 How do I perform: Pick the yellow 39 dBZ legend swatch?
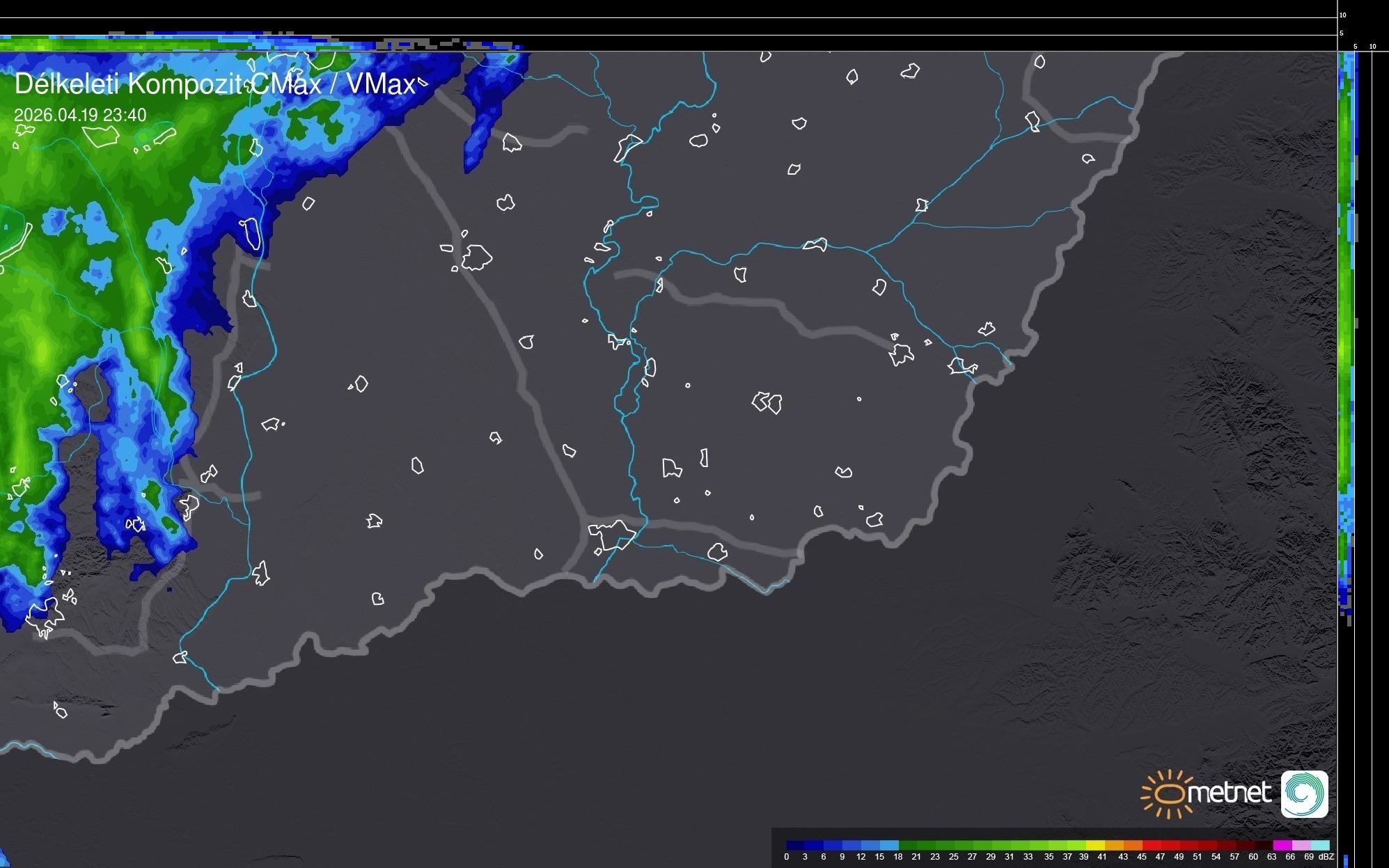coord(1096,845)
